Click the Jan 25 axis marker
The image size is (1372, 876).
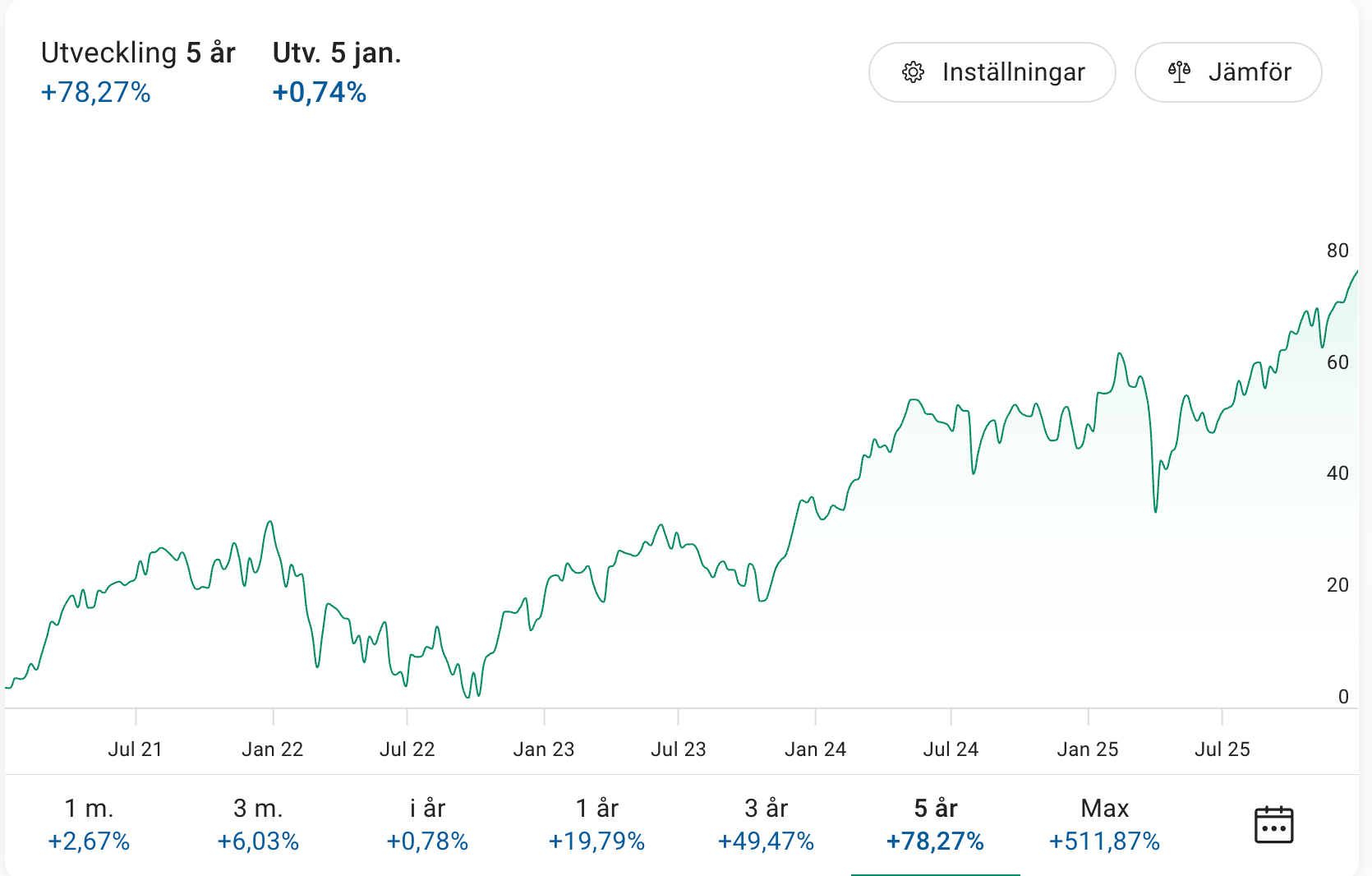[x=1088, y=749]
